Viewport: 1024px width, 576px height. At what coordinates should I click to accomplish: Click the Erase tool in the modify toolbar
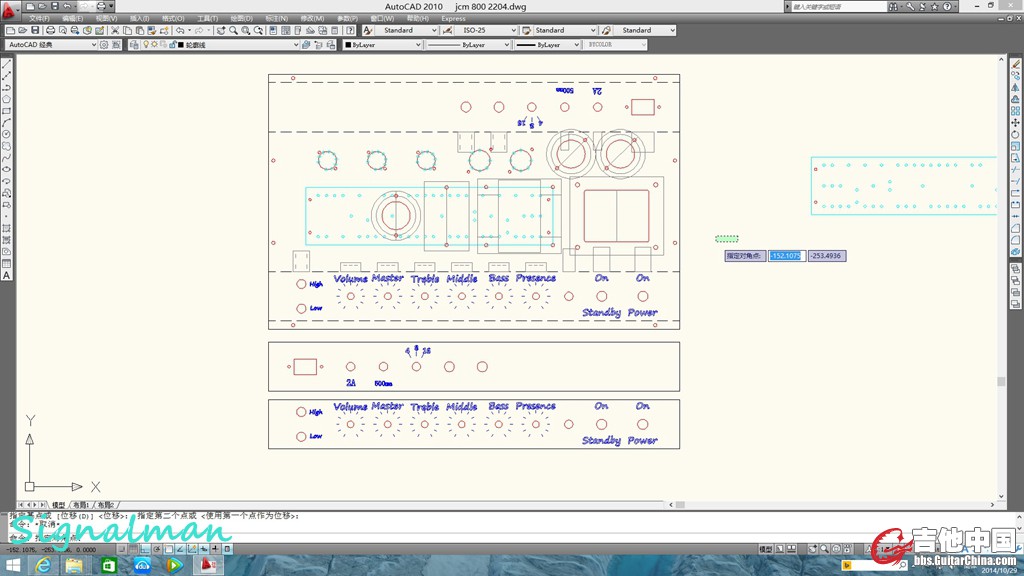coord(1016,64)
